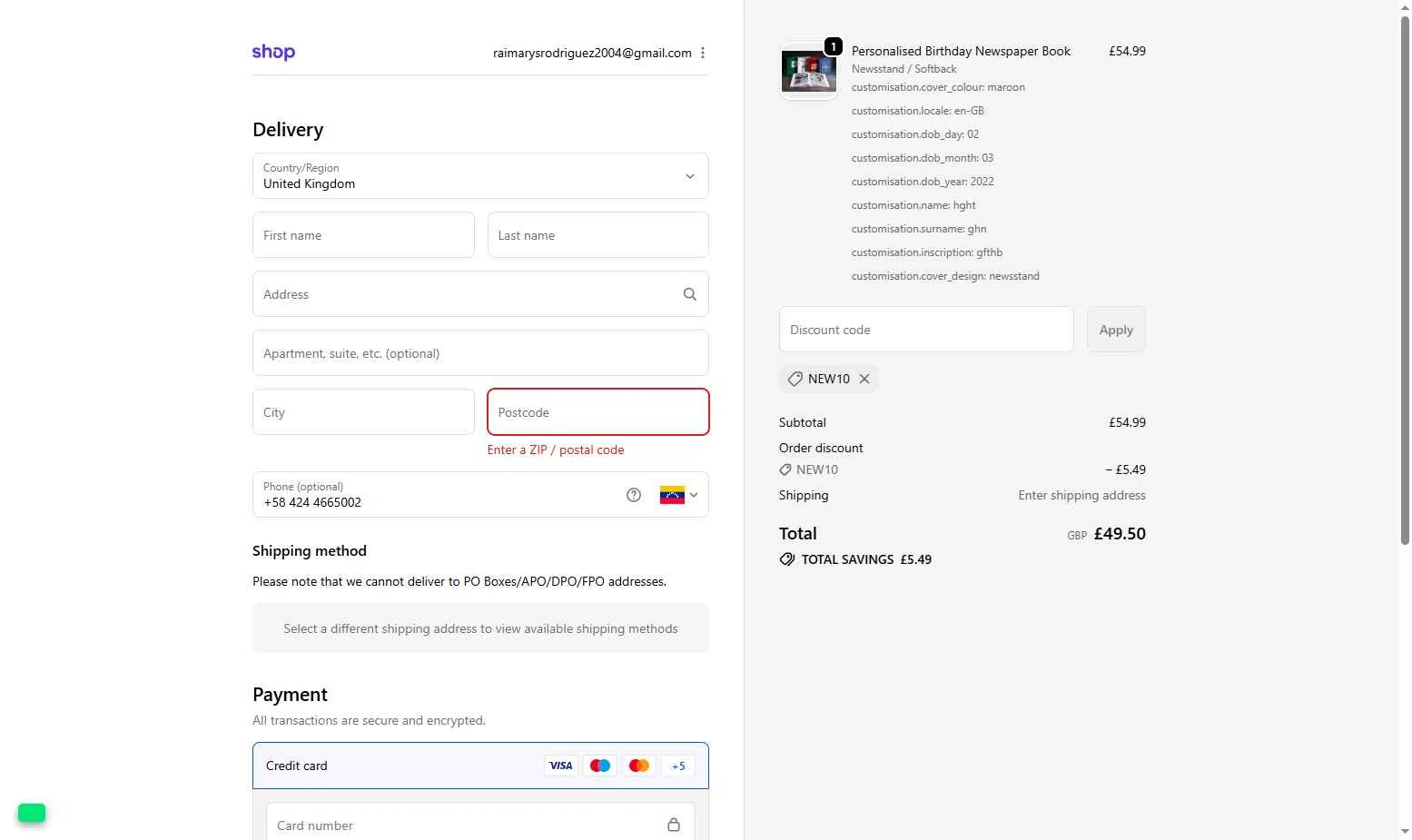This screenshot has width=1412, height=840.
Task: Click the Discount code field
Action: (926, 330)
